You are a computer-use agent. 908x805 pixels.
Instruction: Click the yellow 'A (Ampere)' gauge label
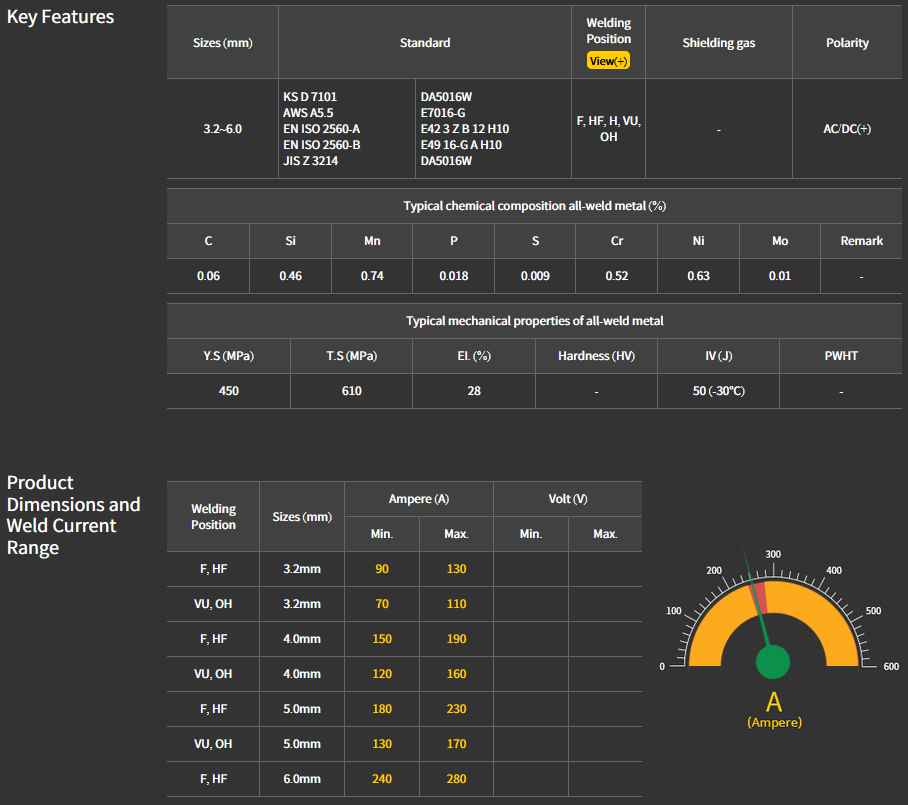(x=773, y=709)
